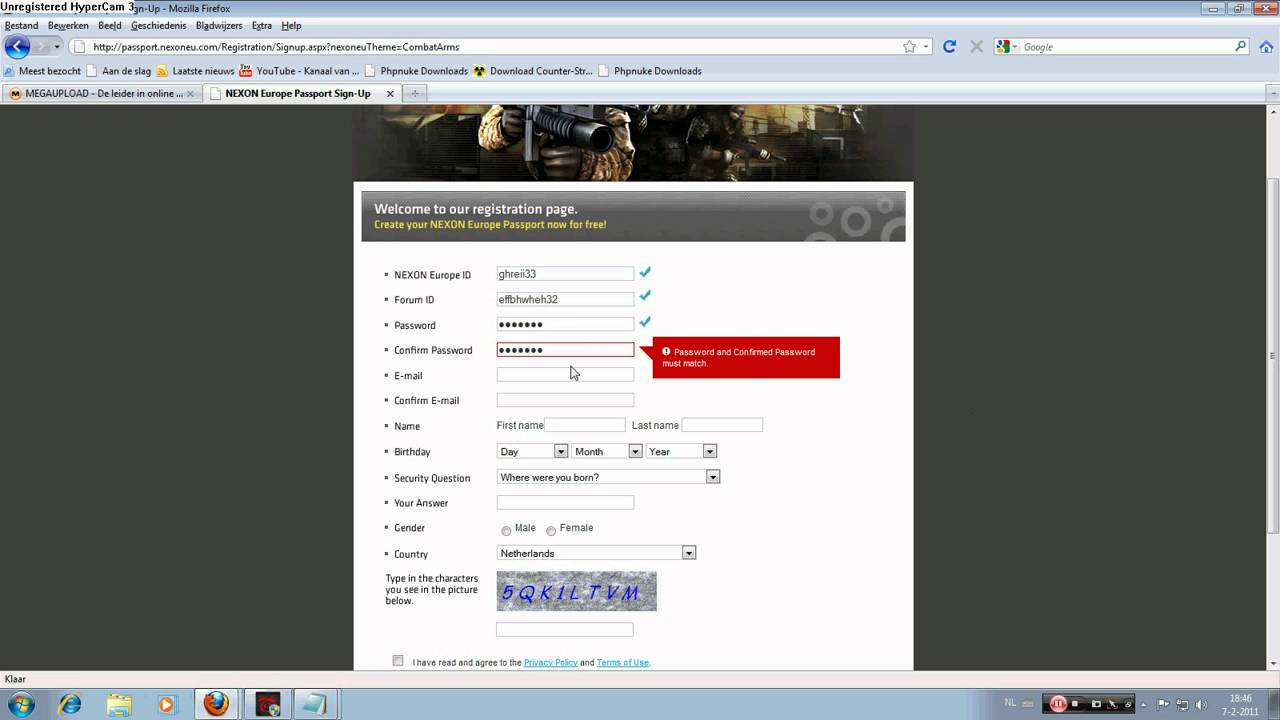Select the NEXON Europe Passport Sign-Up tab

tap(302, 93)
